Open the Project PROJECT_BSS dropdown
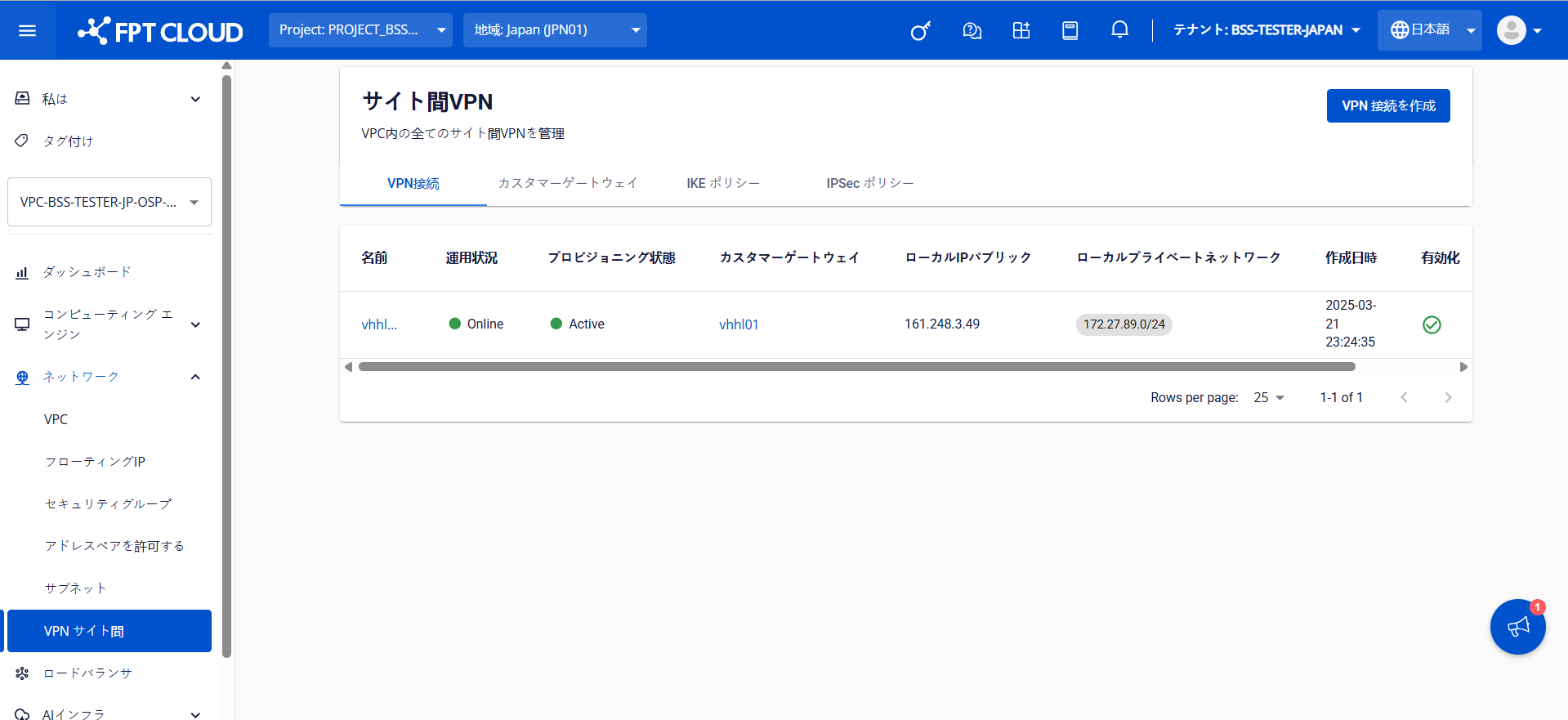This screenshot has width=1568, height=720. pyautogui.click(x=360, y=30)
